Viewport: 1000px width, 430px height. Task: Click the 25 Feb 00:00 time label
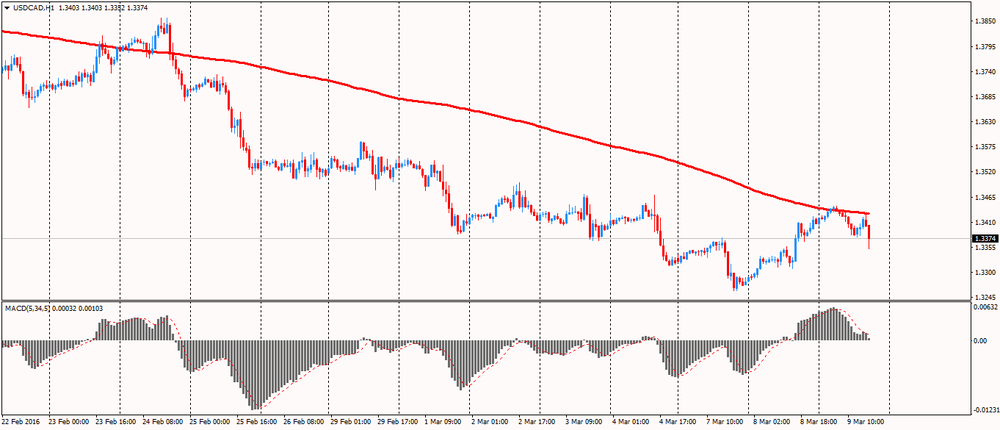coord(210,422)
